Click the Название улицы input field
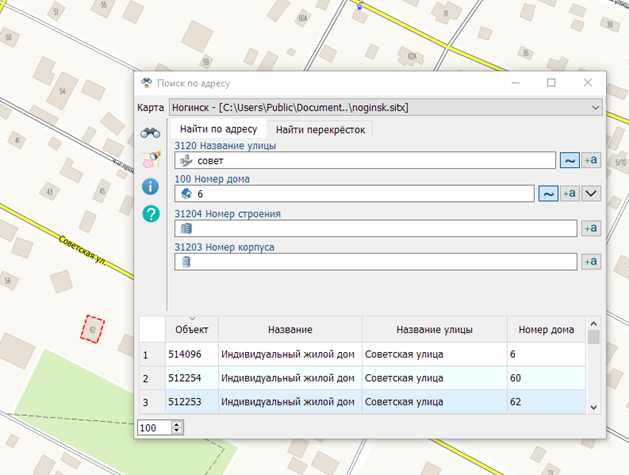 pos(365,160)
